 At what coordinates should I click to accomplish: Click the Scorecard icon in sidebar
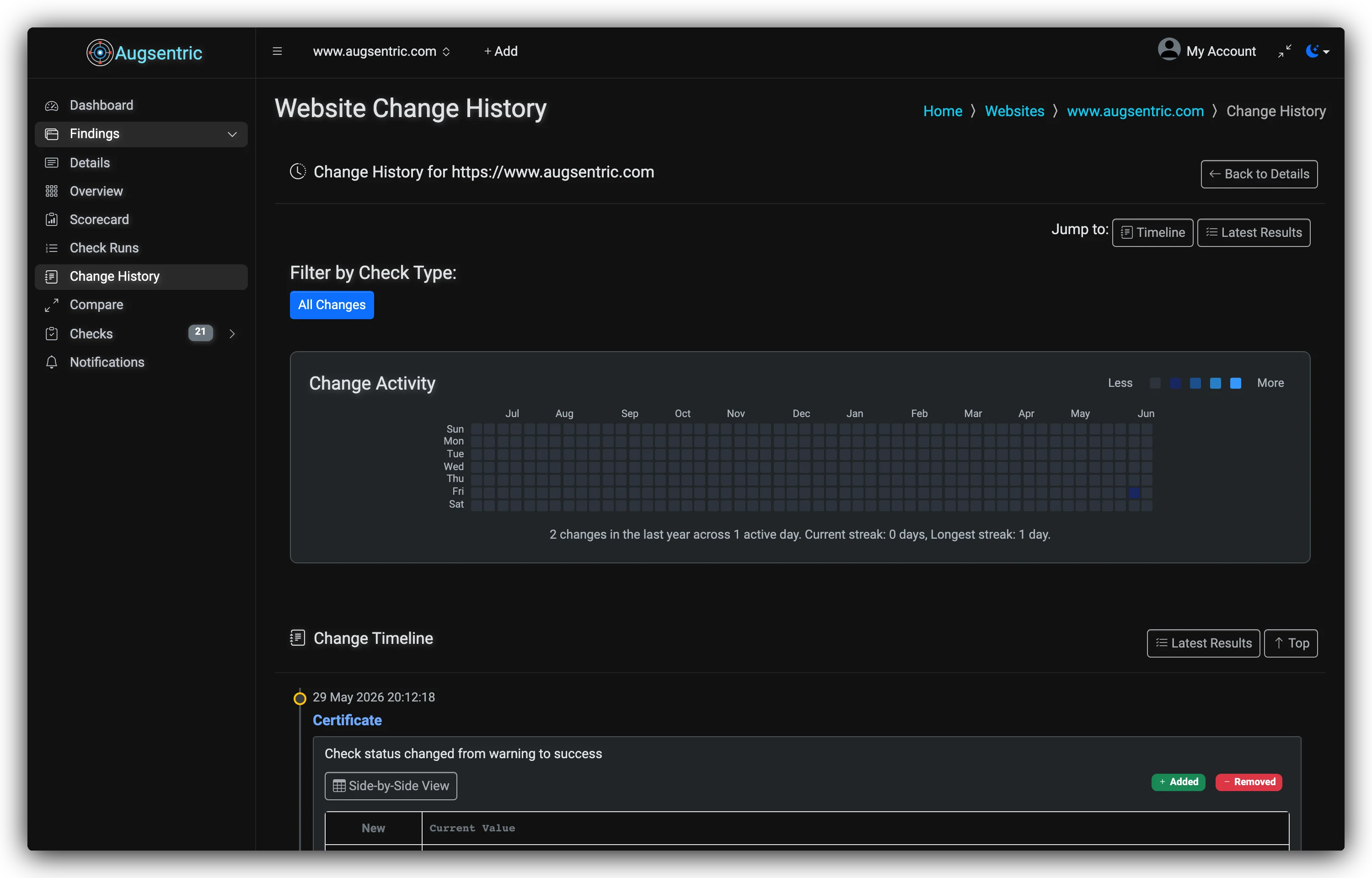(52, 219)
